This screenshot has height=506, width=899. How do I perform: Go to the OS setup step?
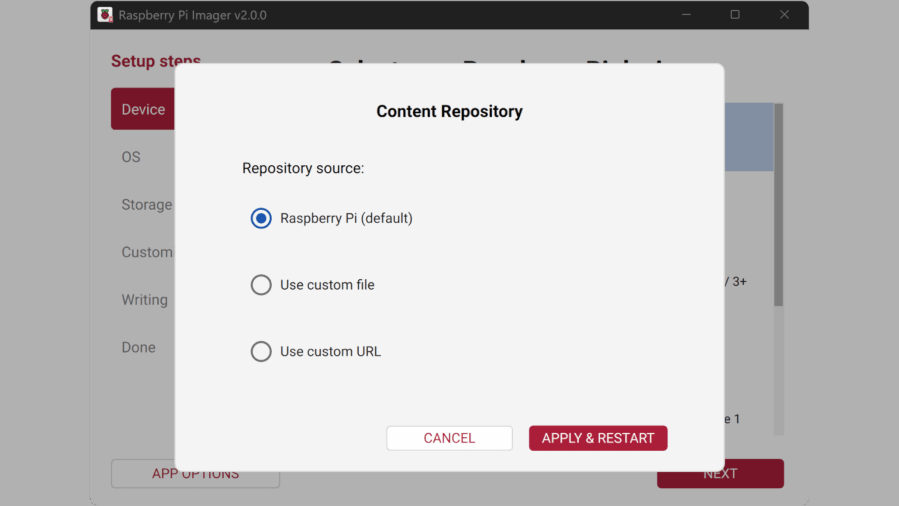(x=131, y=157)
